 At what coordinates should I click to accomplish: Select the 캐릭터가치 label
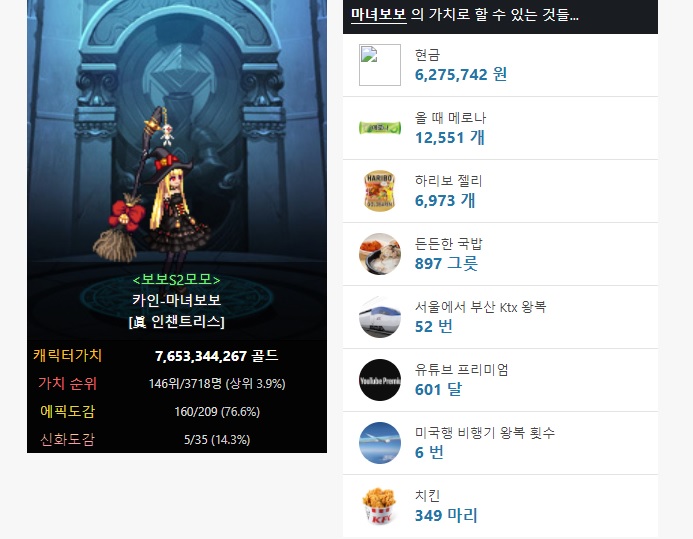click(x=68, y=356)
